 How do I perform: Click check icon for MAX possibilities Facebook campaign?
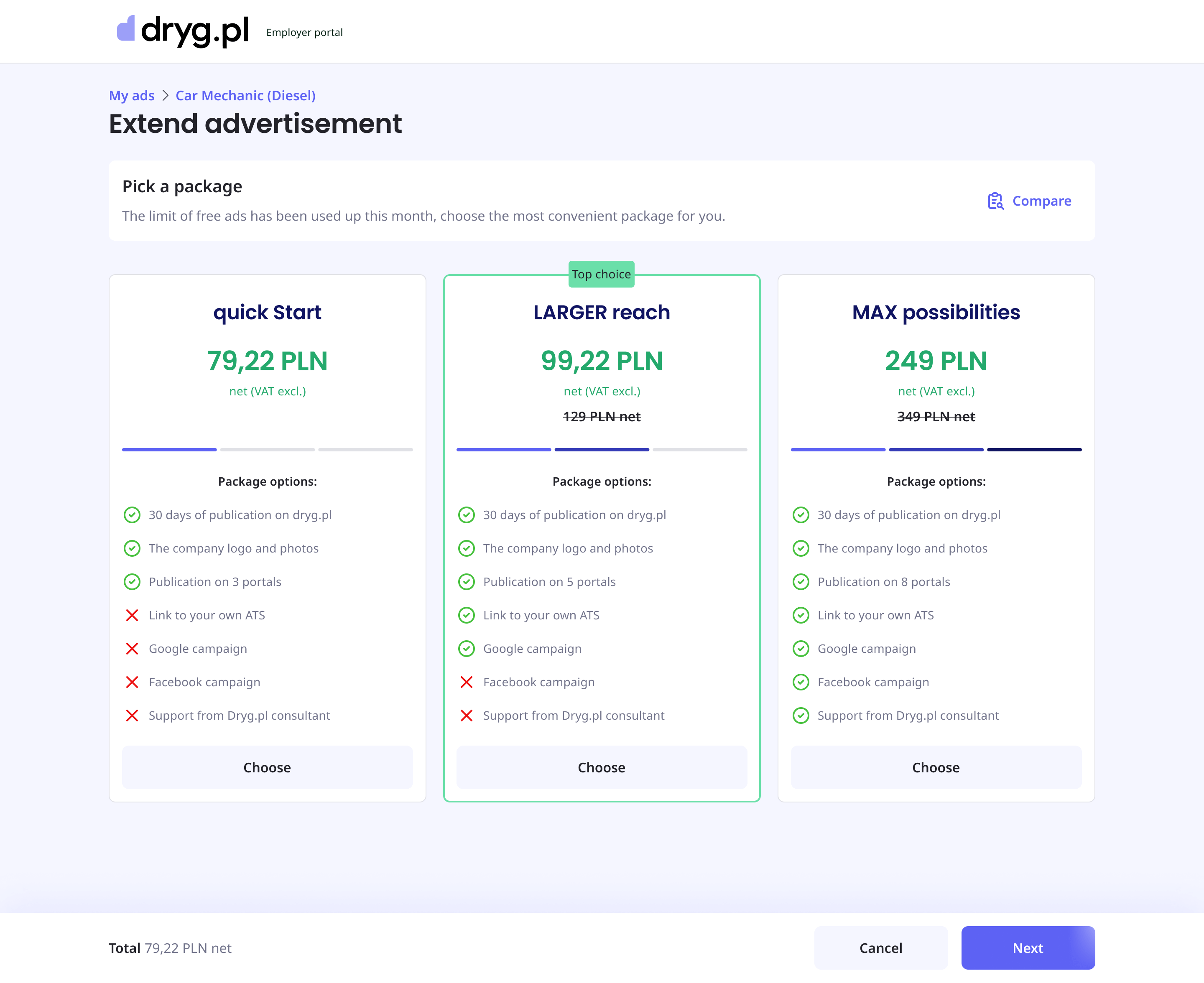point(801,682)
